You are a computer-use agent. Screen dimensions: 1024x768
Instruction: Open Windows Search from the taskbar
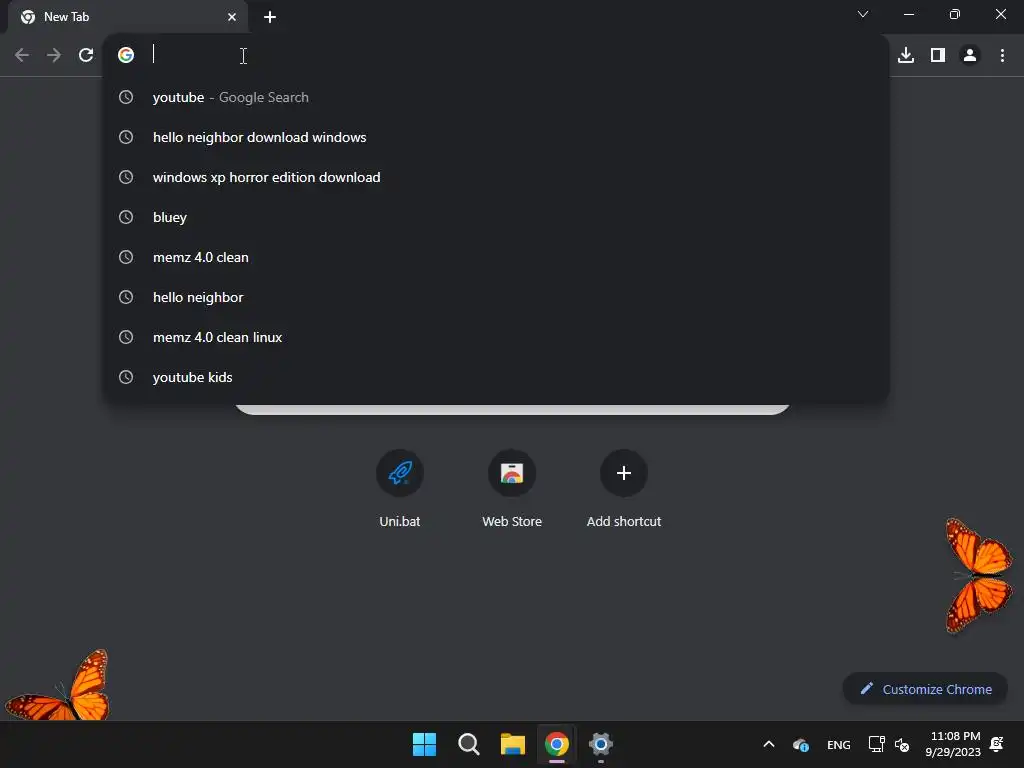coord(468,744)
